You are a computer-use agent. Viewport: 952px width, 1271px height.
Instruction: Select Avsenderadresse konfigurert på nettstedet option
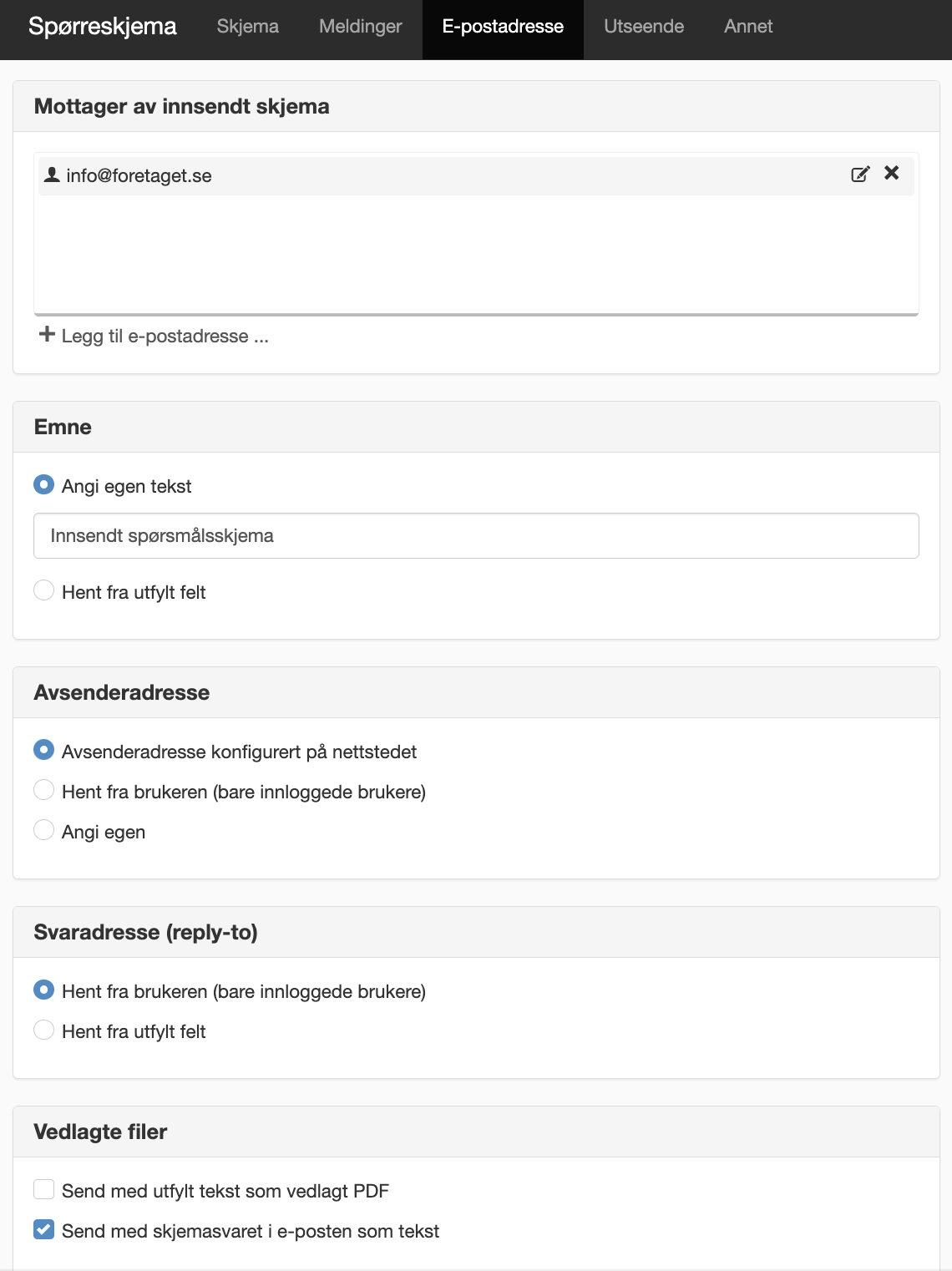point(43,750)
